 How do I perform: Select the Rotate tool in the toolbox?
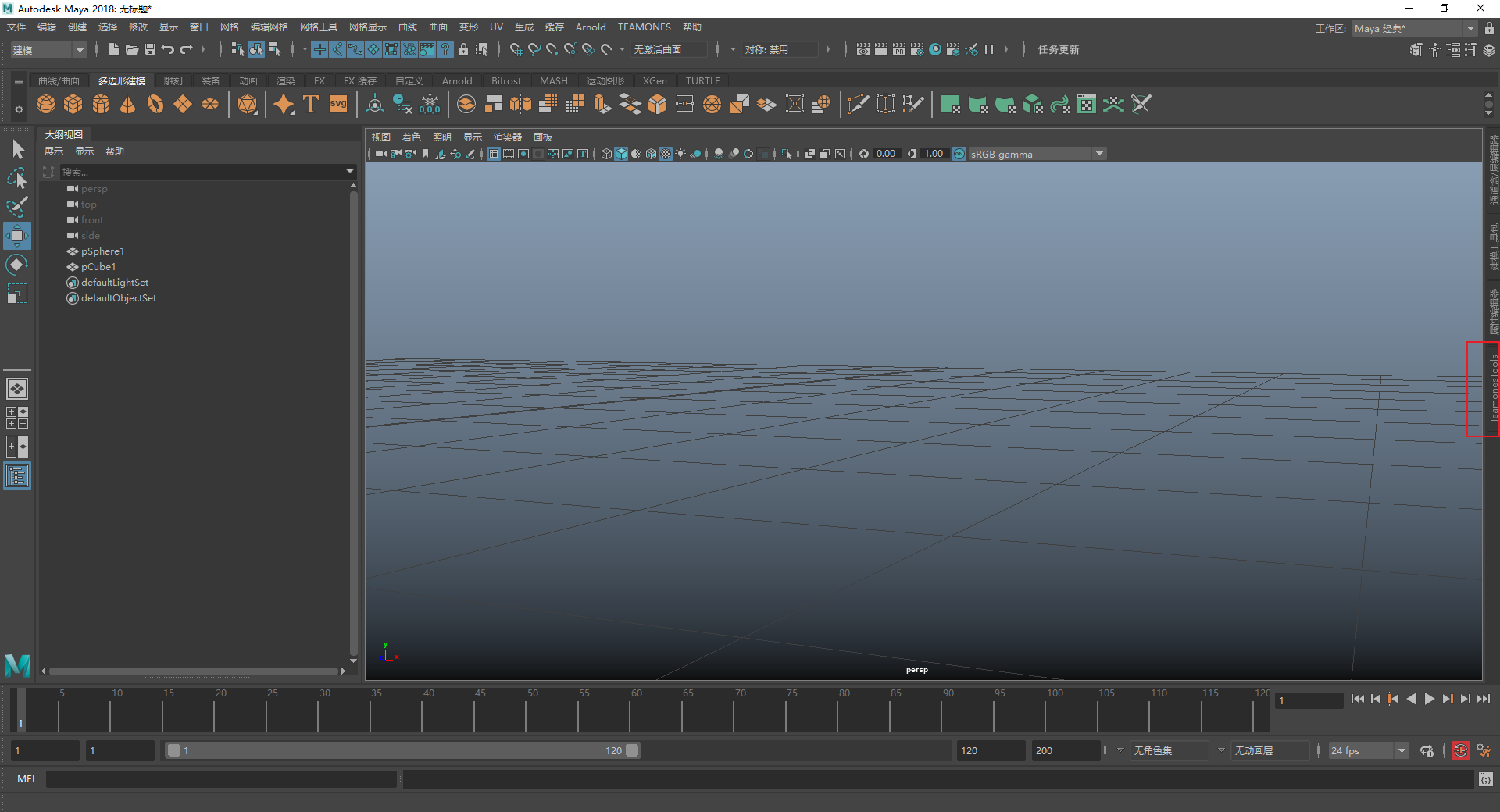[x=17, y=265]
